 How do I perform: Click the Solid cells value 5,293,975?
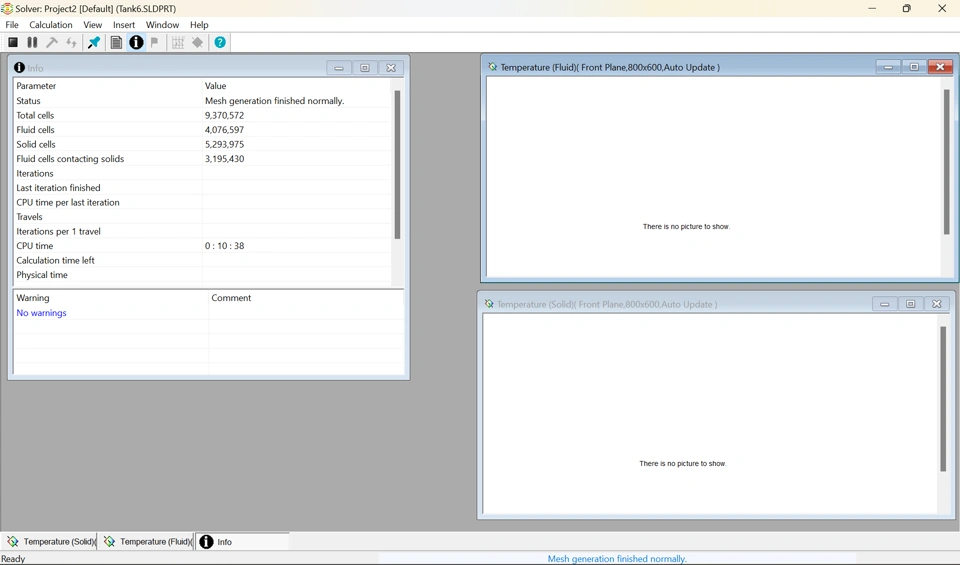[x=224, y=144]
